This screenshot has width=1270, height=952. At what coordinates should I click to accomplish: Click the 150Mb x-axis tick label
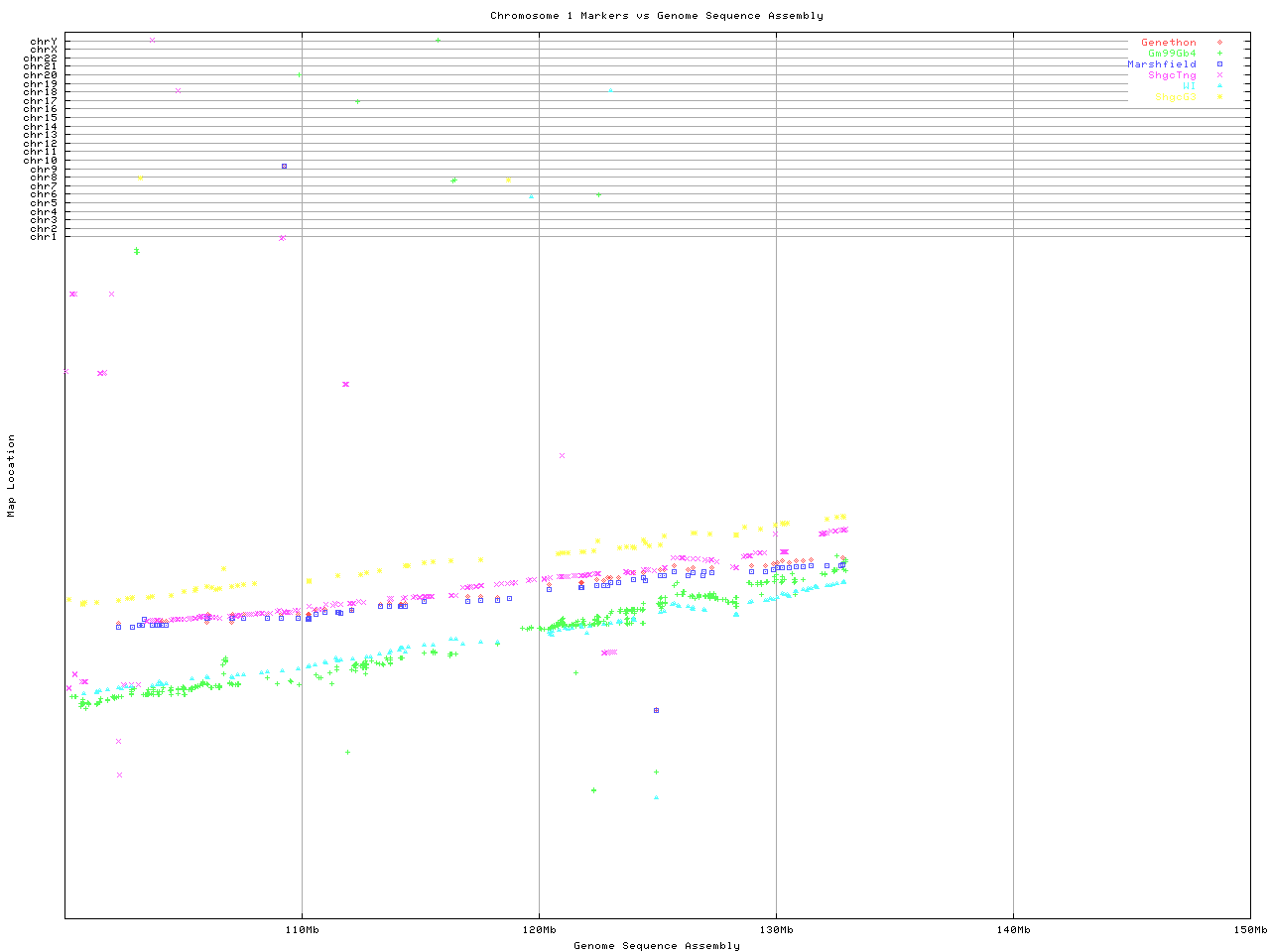tap(1249, 930)
